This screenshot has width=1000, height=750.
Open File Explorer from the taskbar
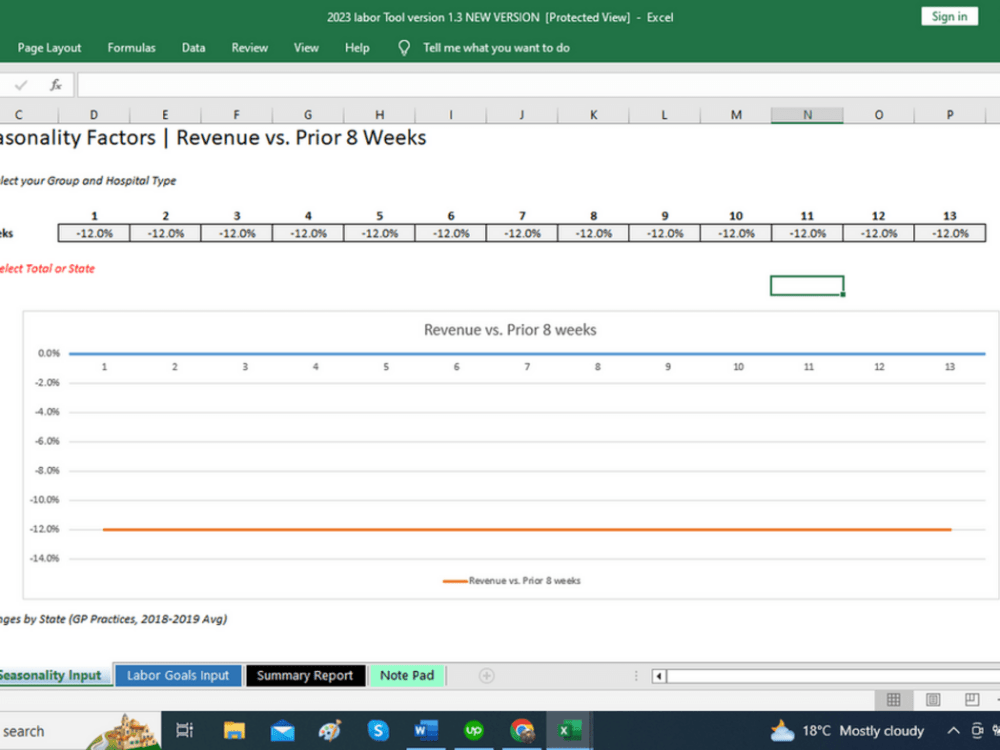pos(234,731)
